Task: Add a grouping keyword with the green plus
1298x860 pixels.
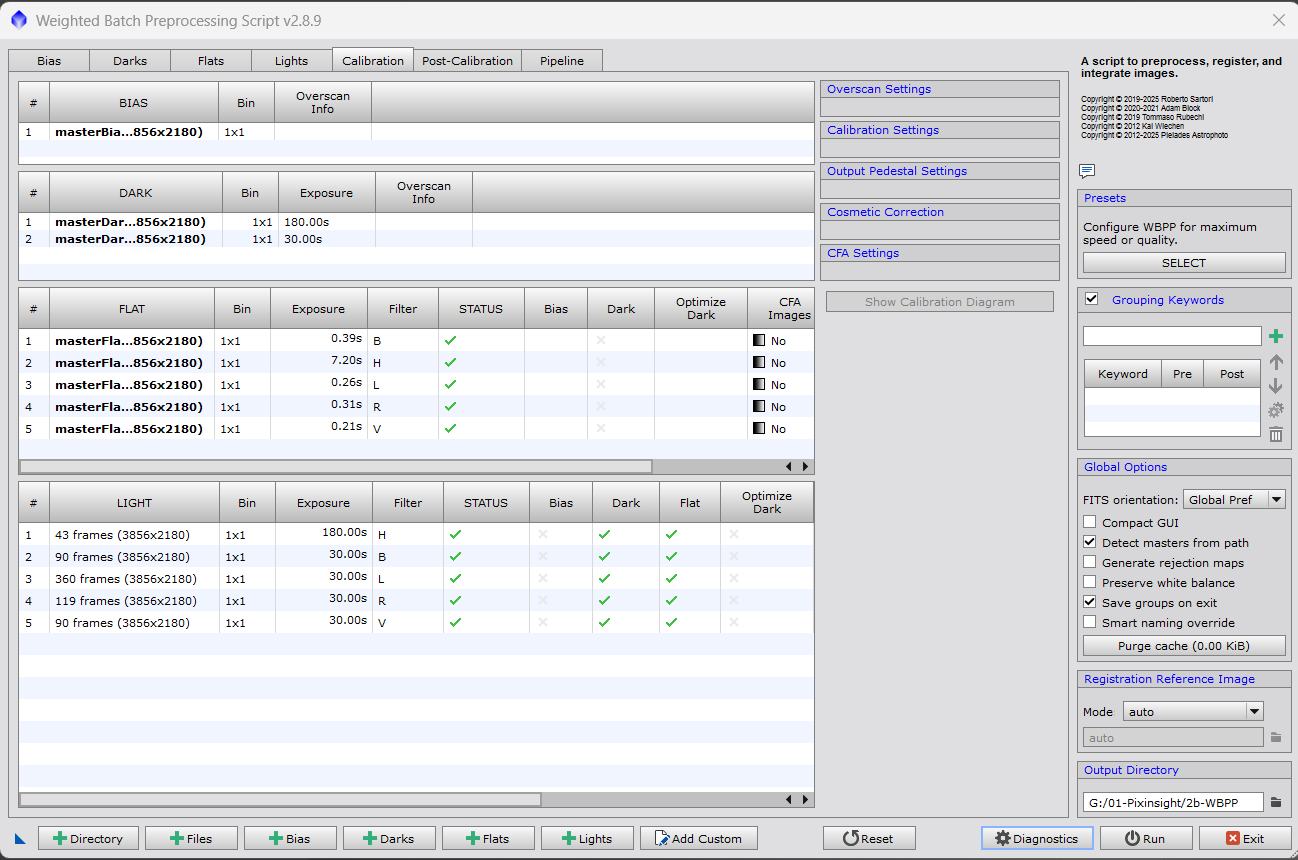Action: click(1276, 337)
